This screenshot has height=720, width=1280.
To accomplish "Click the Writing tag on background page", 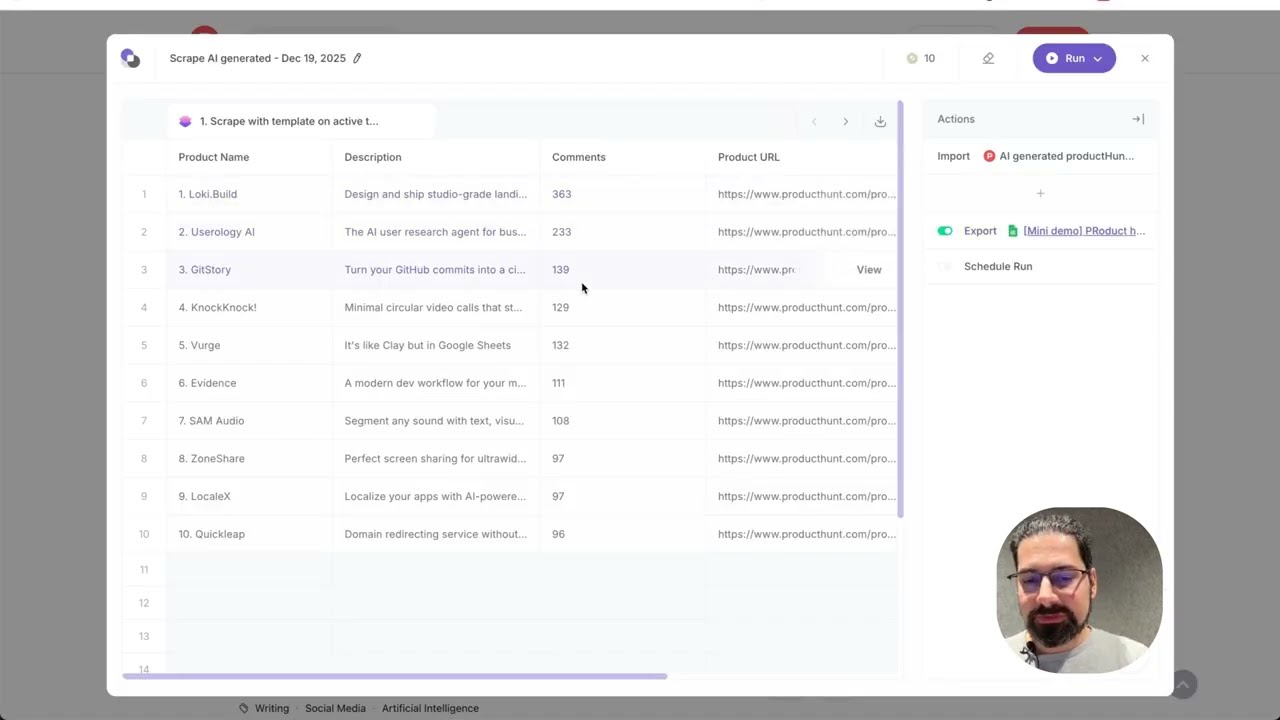I will (x=272, y=708).
